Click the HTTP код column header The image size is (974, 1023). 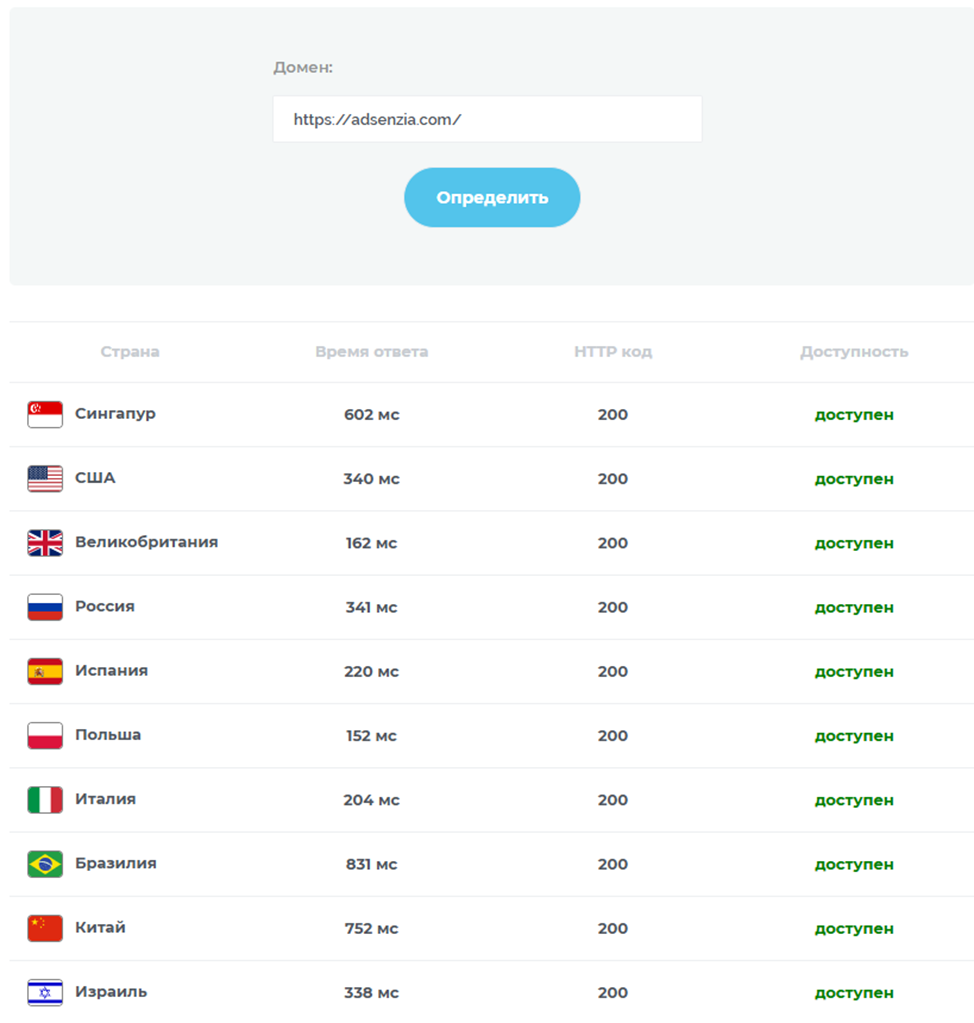tap(613, 352)
